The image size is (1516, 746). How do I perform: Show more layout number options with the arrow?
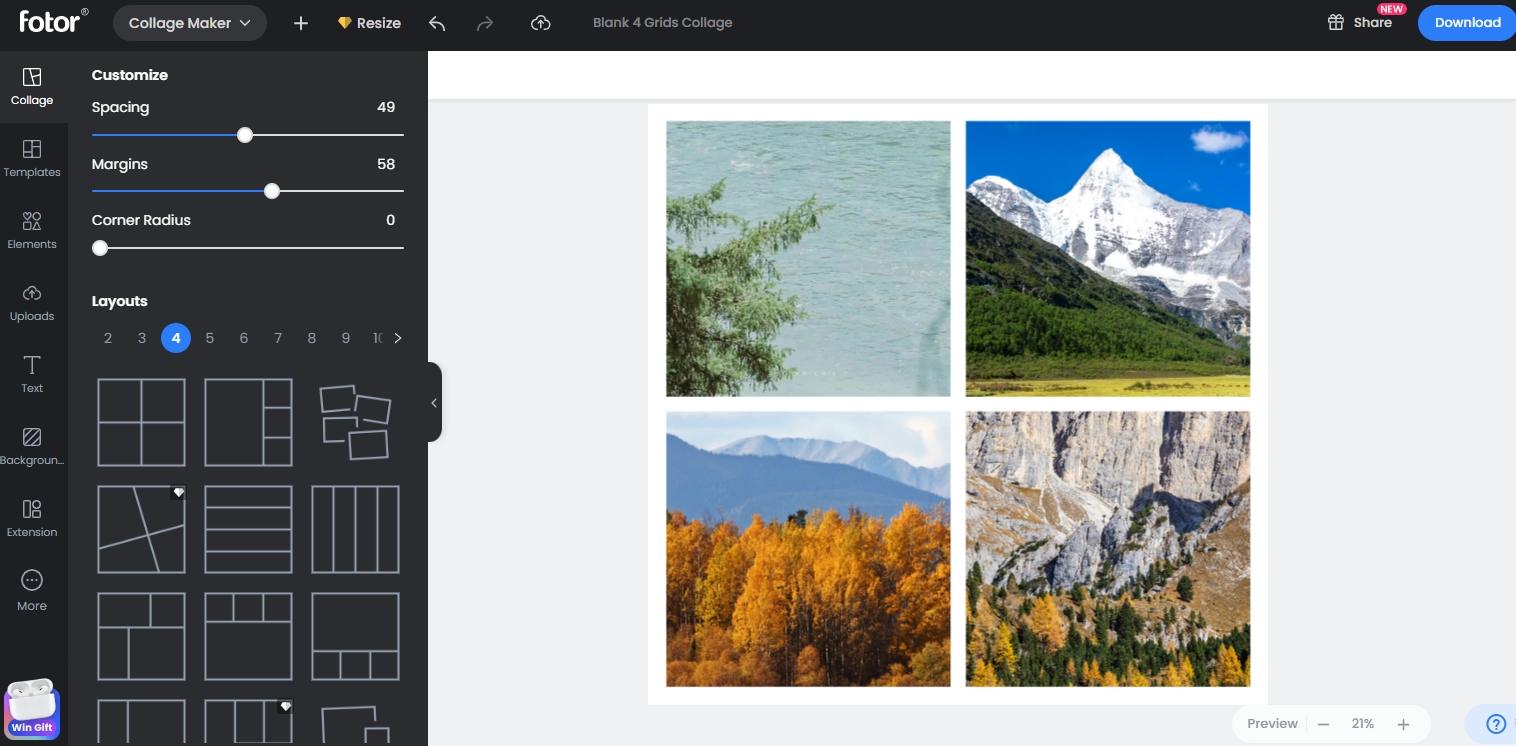(398, 338)
